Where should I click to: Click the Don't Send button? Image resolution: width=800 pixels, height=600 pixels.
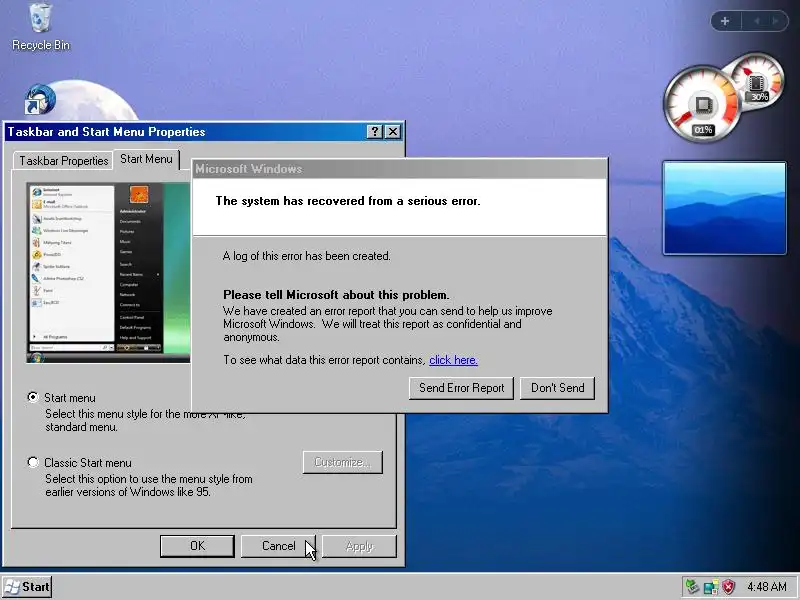pyautogui.click(x=557, y=388)
